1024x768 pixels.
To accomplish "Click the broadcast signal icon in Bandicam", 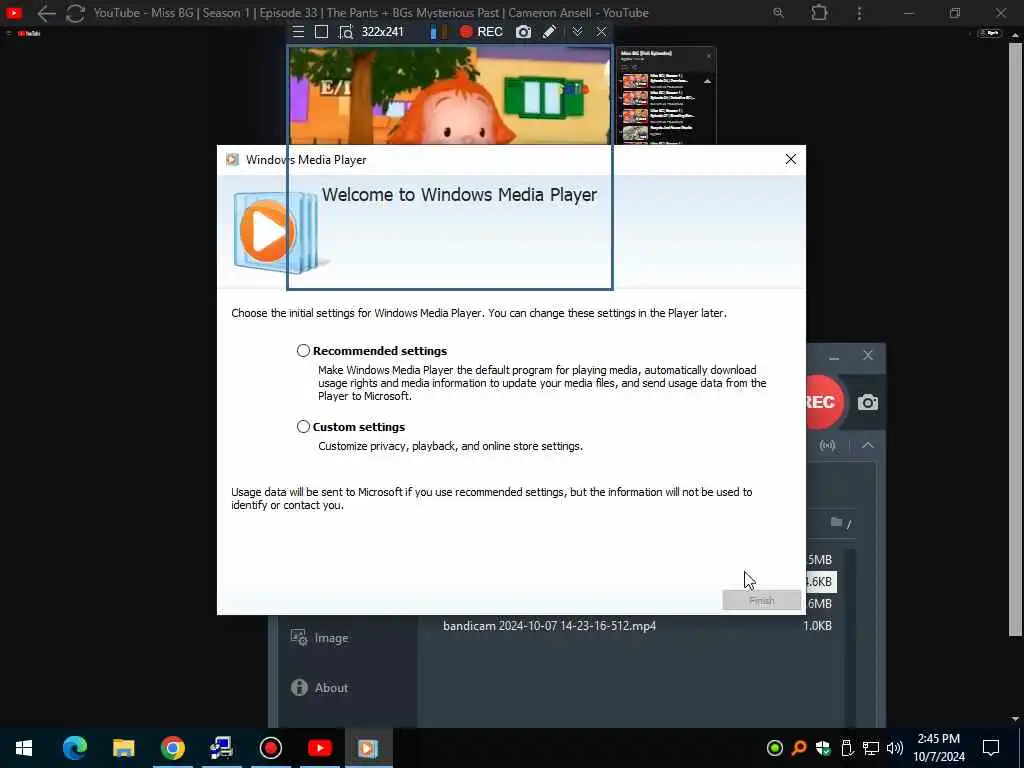I will point(827,445).
